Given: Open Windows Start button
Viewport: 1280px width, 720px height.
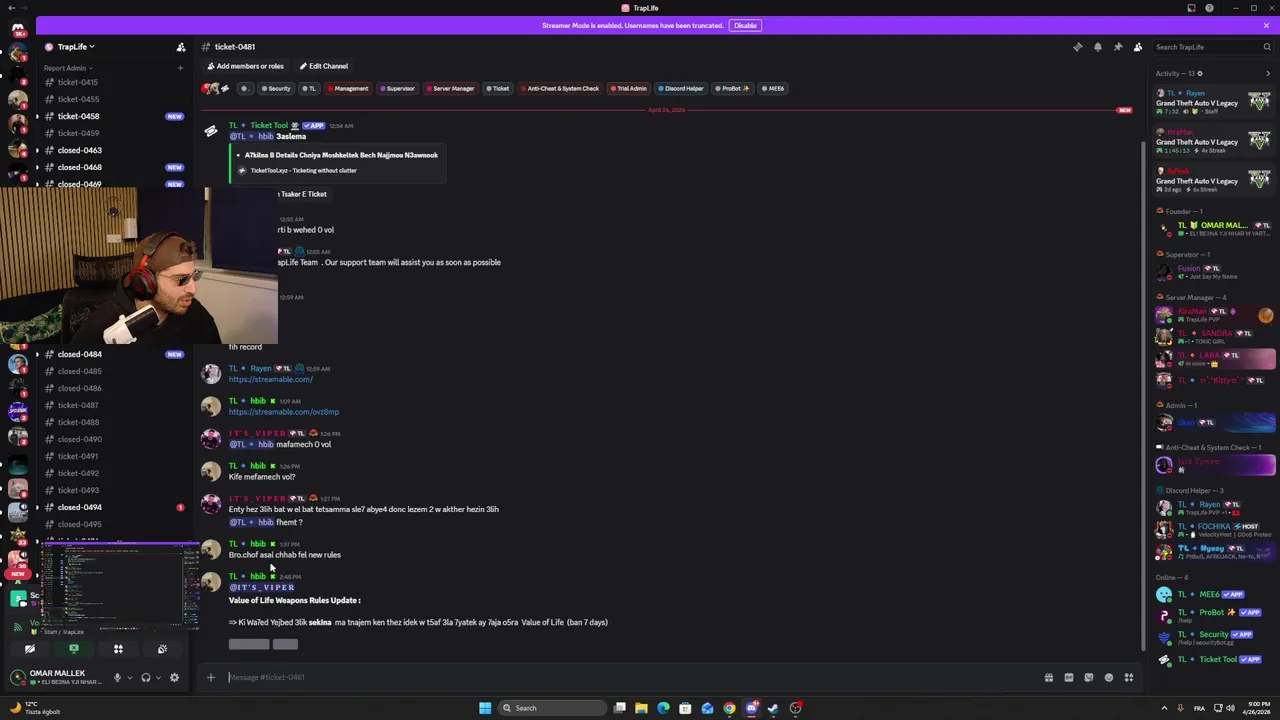Looking at the screenshot, I should point(485,708).
